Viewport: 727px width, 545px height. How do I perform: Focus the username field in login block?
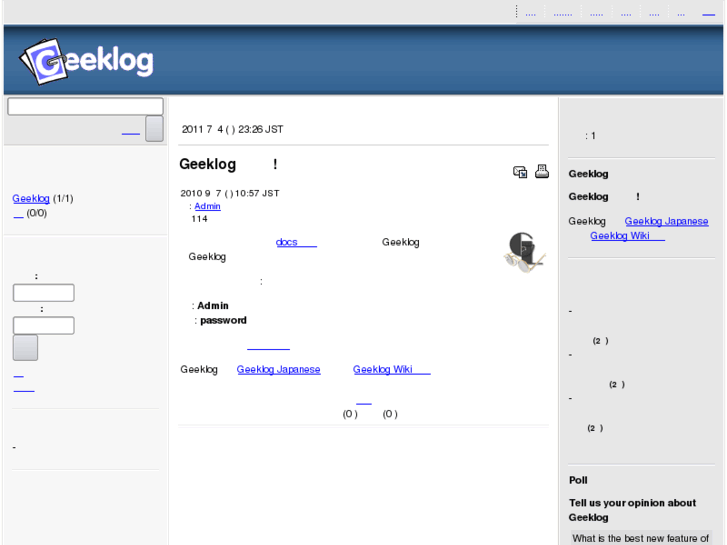coord(44,293)
